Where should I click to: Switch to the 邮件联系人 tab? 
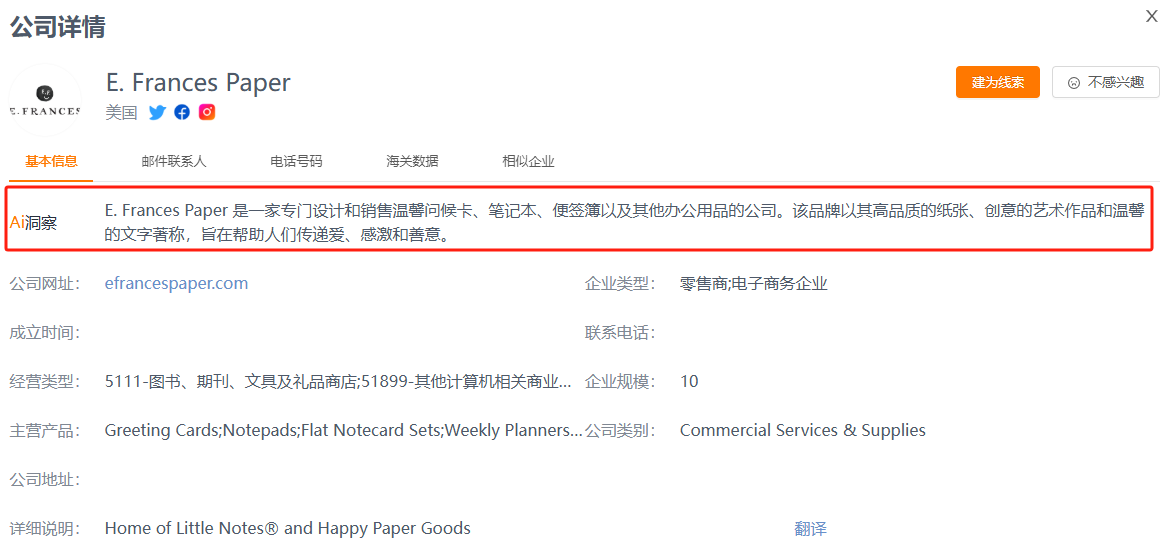(174, 161)
